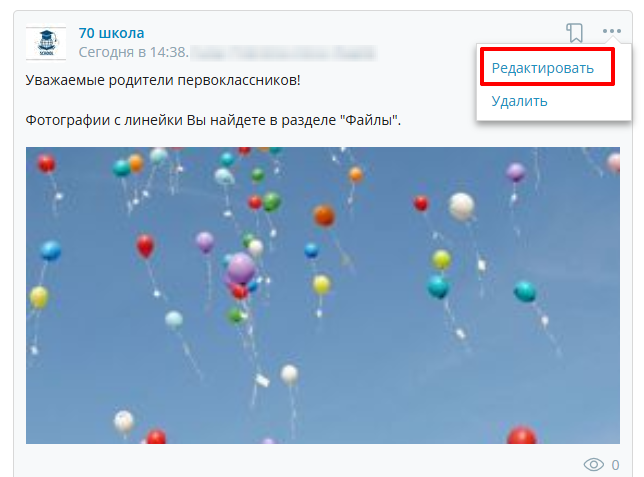Click the 70 школа school avatar logo
The height and width of the screenshot is (477, 644).
pos(46,44)
